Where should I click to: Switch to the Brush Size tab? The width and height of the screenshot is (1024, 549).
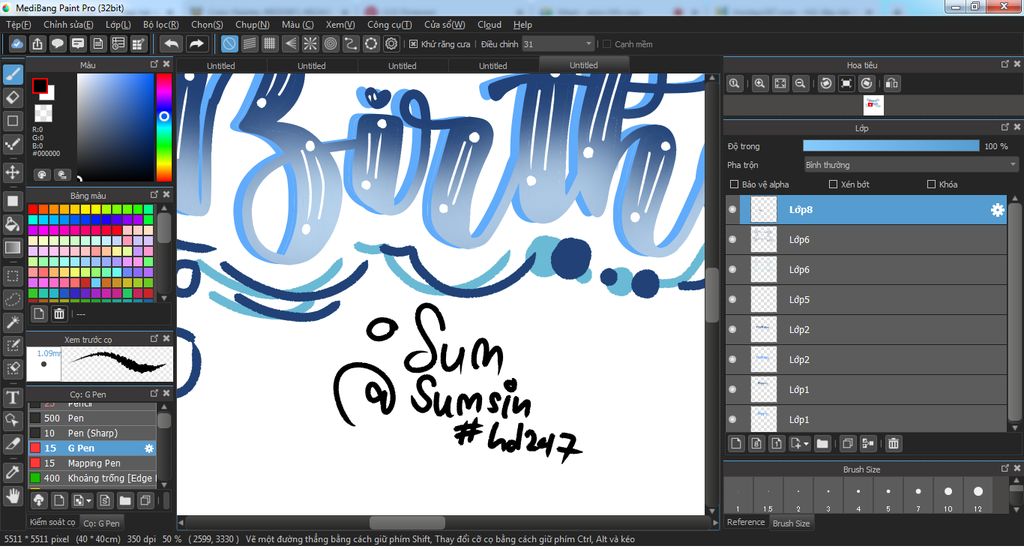[791, 523]
